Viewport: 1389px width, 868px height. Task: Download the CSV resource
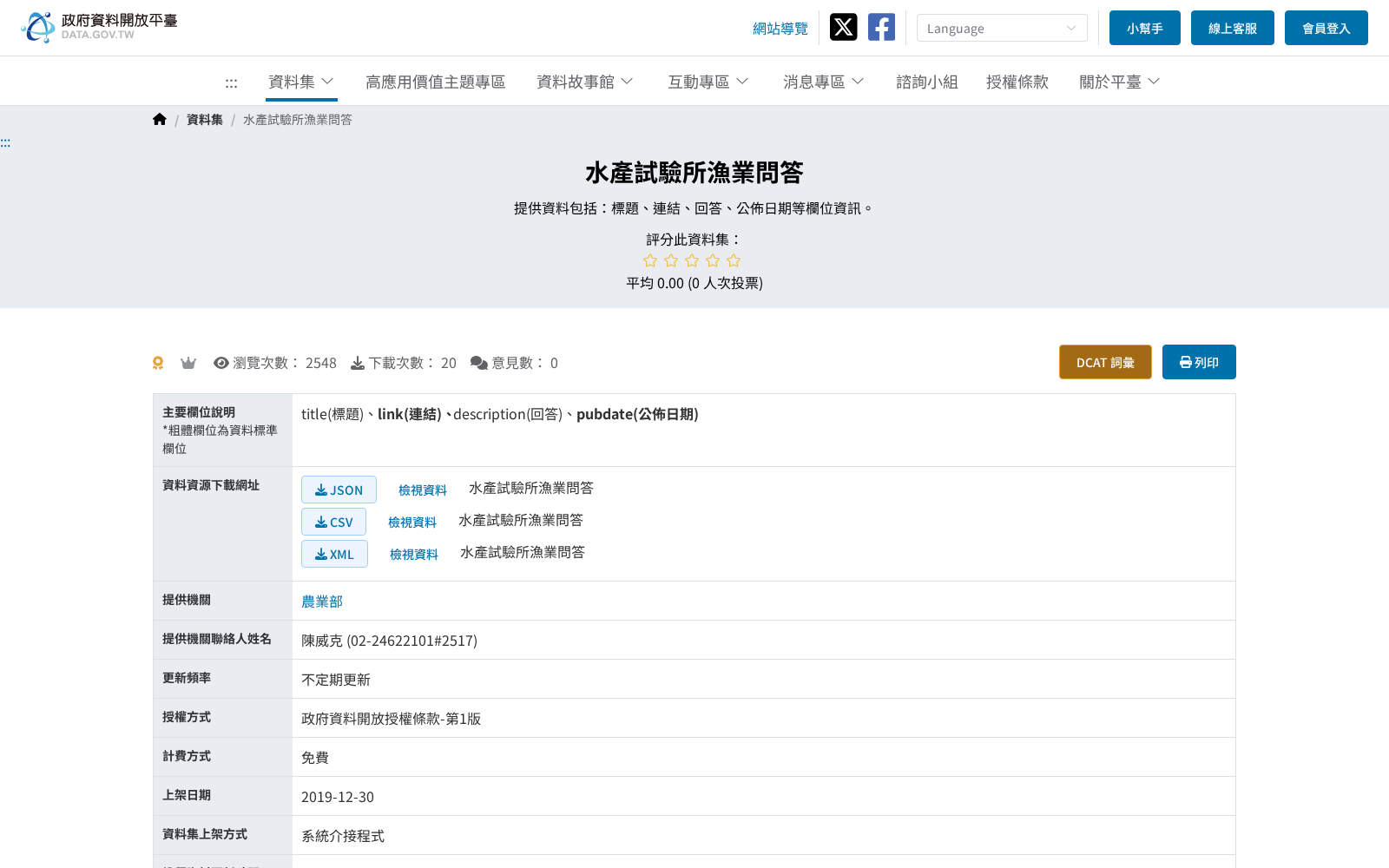(x=333, y=522)
